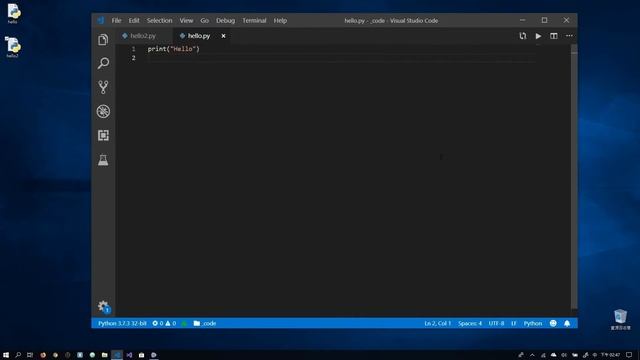Open the Windows Start menu

[6, 355]
